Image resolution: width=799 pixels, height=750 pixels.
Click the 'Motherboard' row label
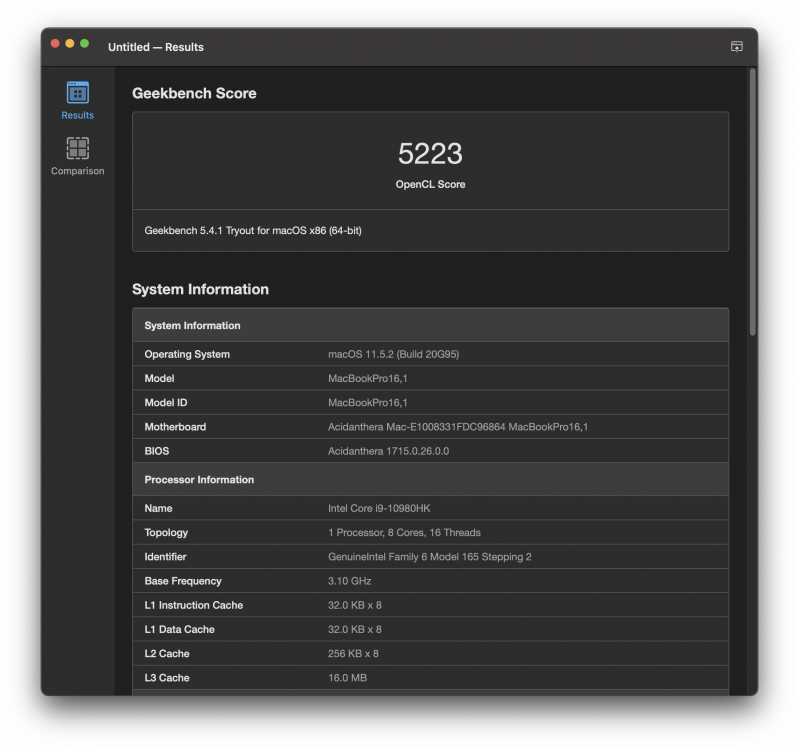175,427
